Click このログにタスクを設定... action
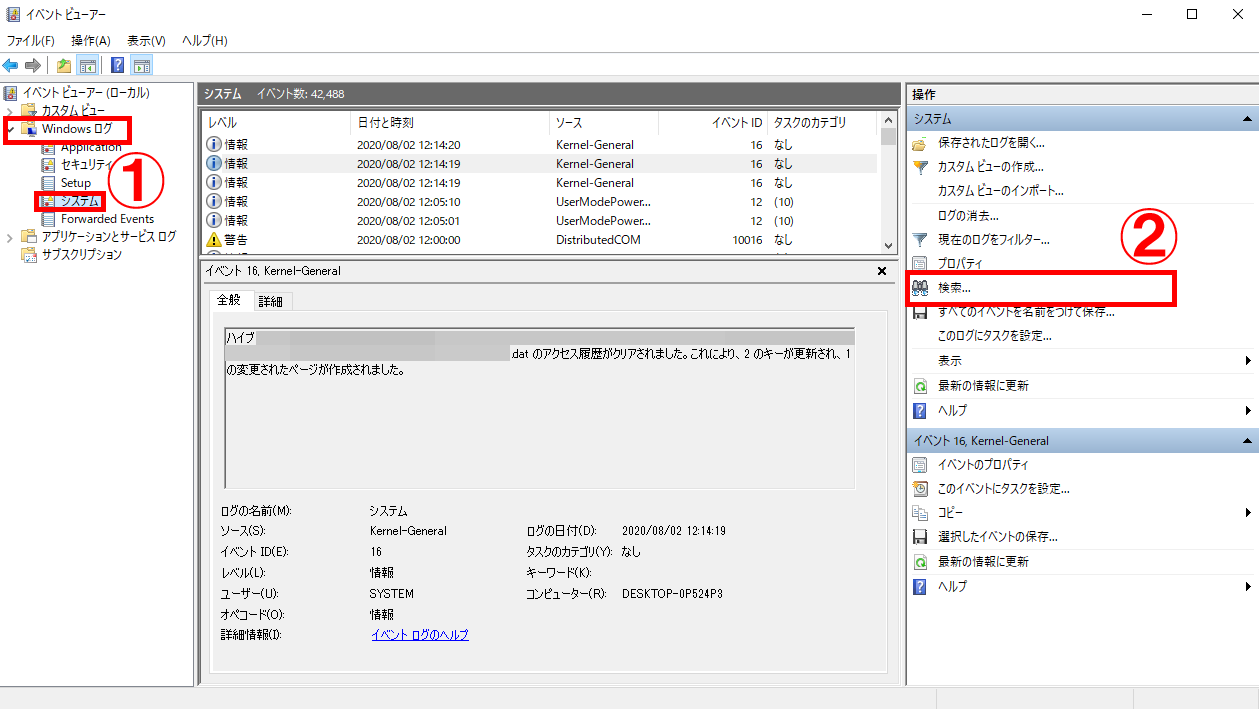The height and width of the screenshot is (709, 1259). coord(995,336)
